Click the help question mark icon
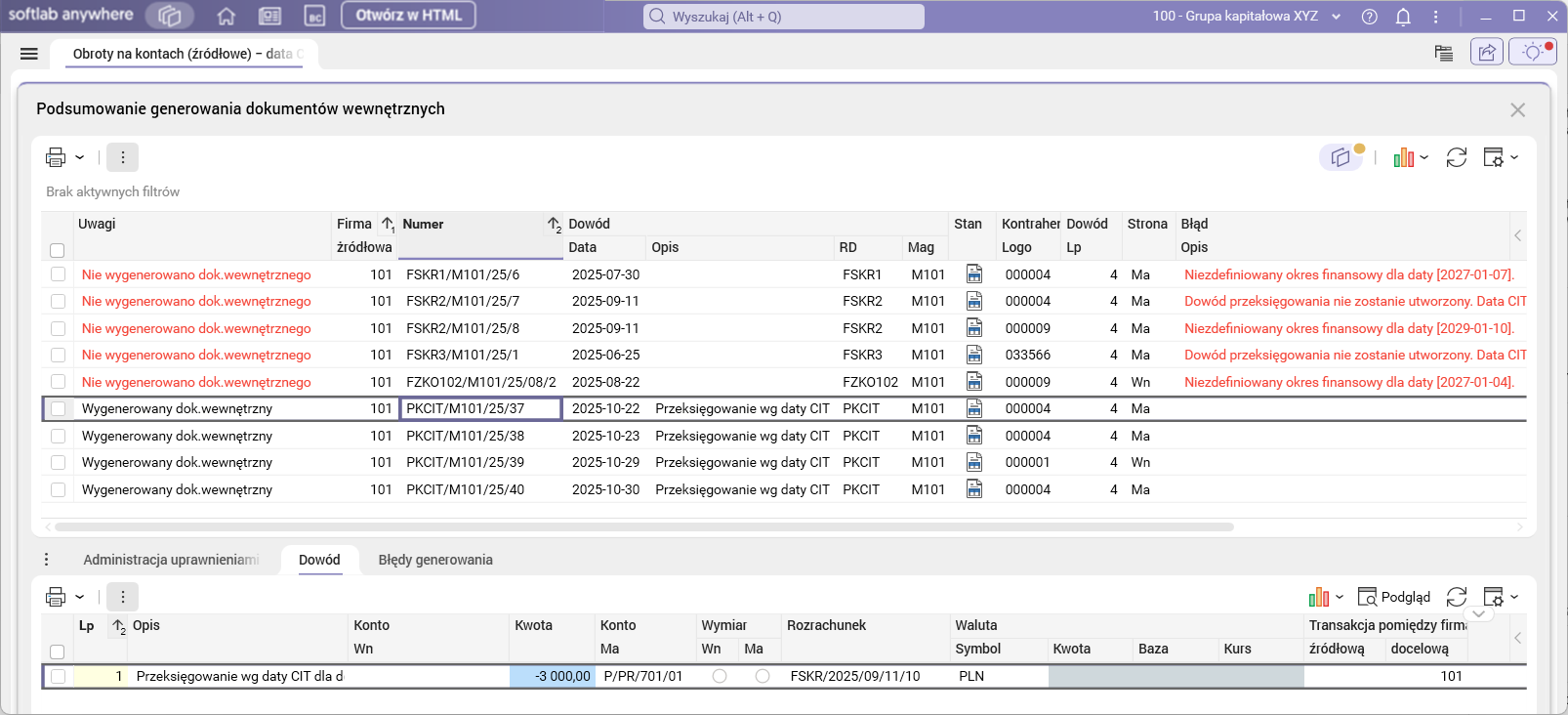This screenshot has height=715, width=1568. pos(1370,17)
